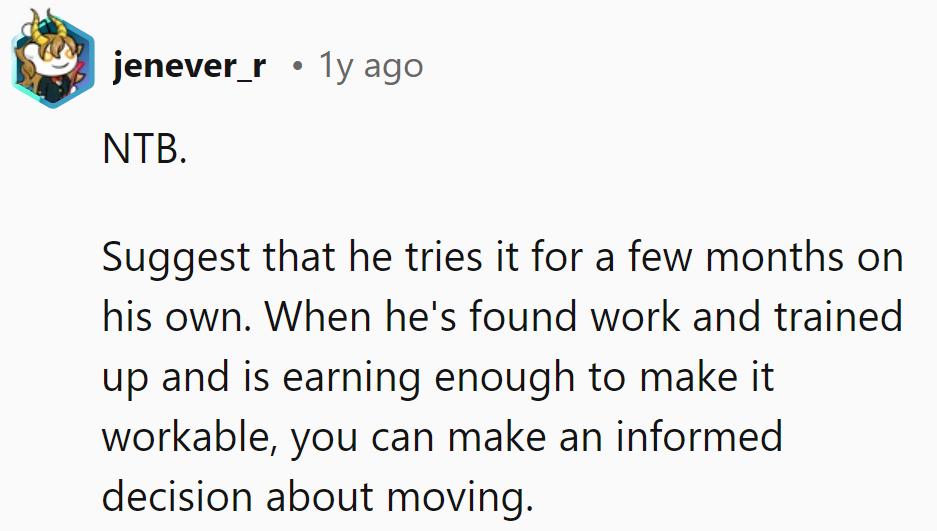
Task: Click the '1y ago' comment timestamp
Action: click(370, 66)
